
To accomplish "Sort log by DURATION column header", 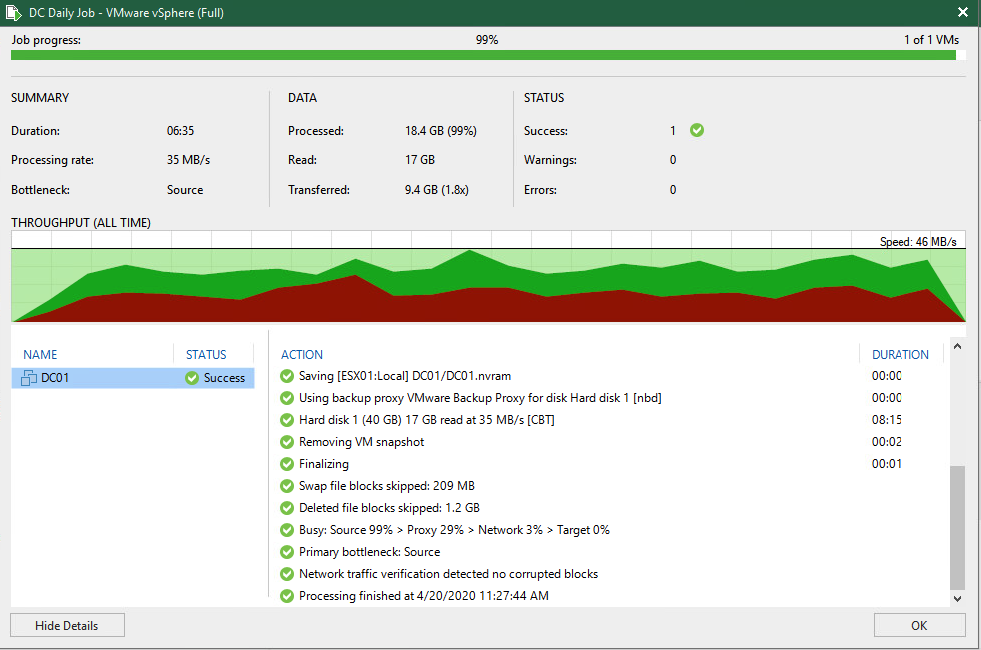I will click(x=900, y=355).
